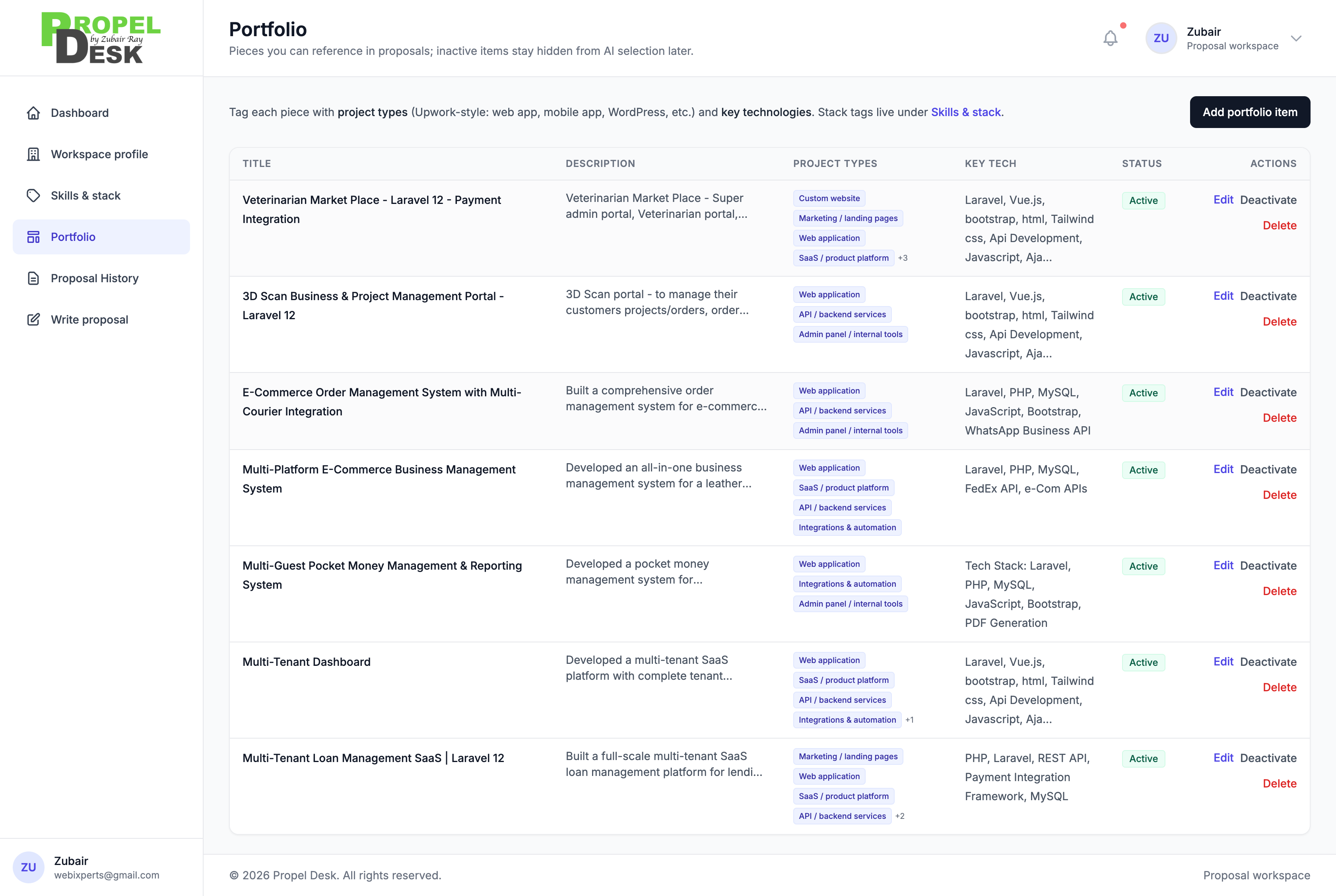This screenshot has height=896, width=1336.
Task: Click the Write proposal pencil icon
Action: [34, 320]
